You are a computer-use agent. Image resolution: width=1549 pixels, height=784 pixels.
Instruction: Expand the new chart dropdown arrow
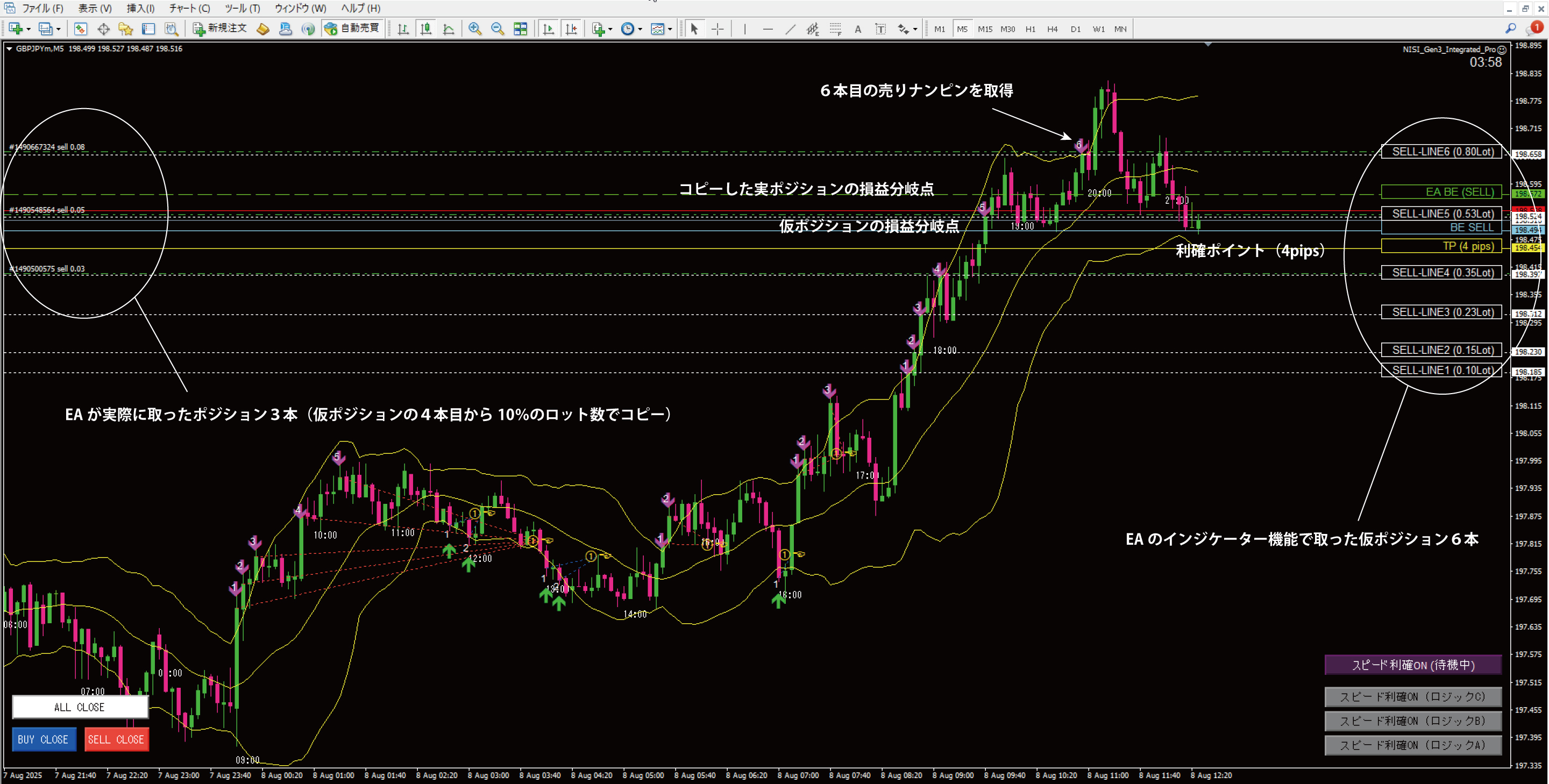29,29
